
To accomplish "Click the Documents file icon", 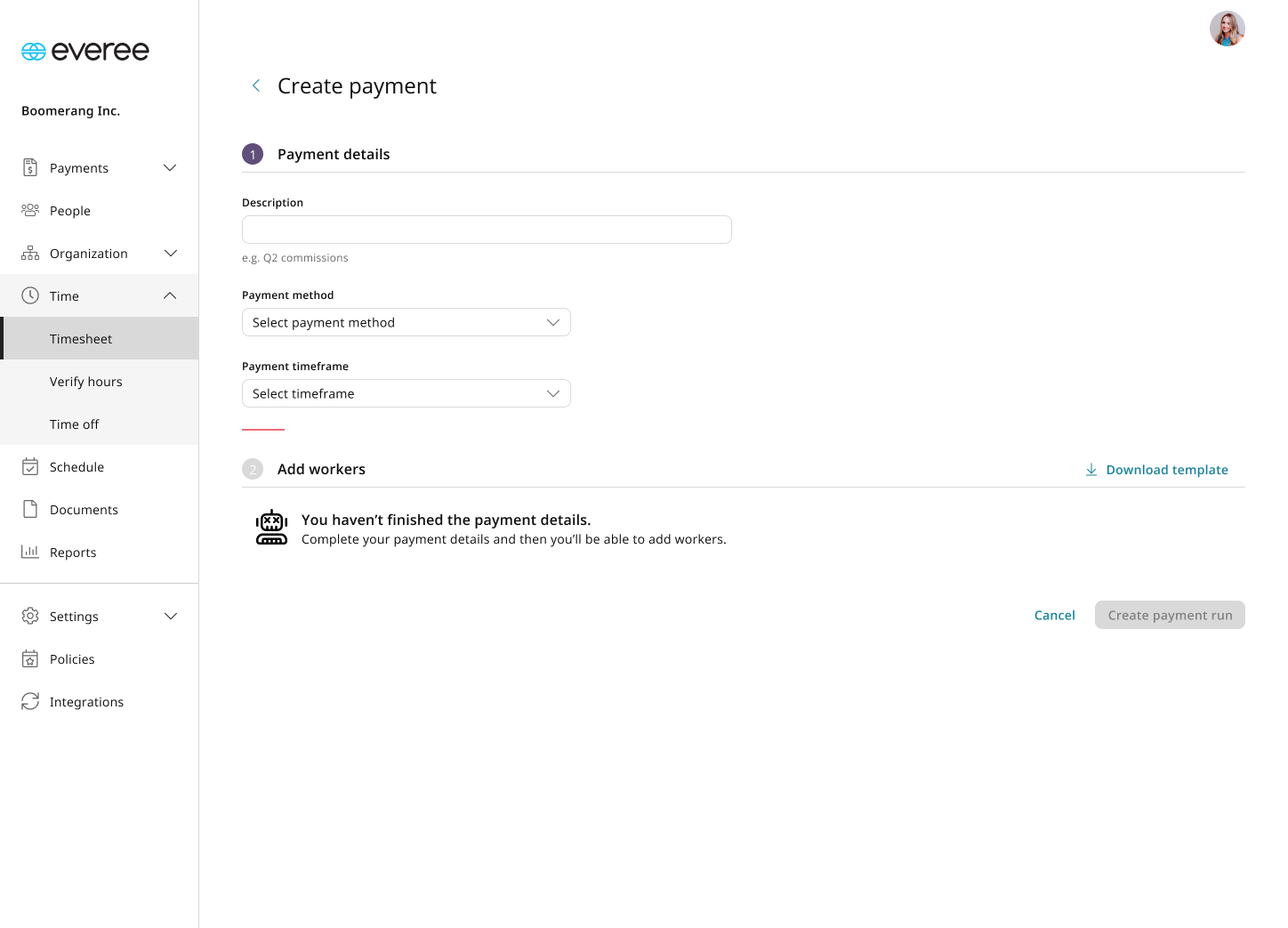I will point(30,509).
